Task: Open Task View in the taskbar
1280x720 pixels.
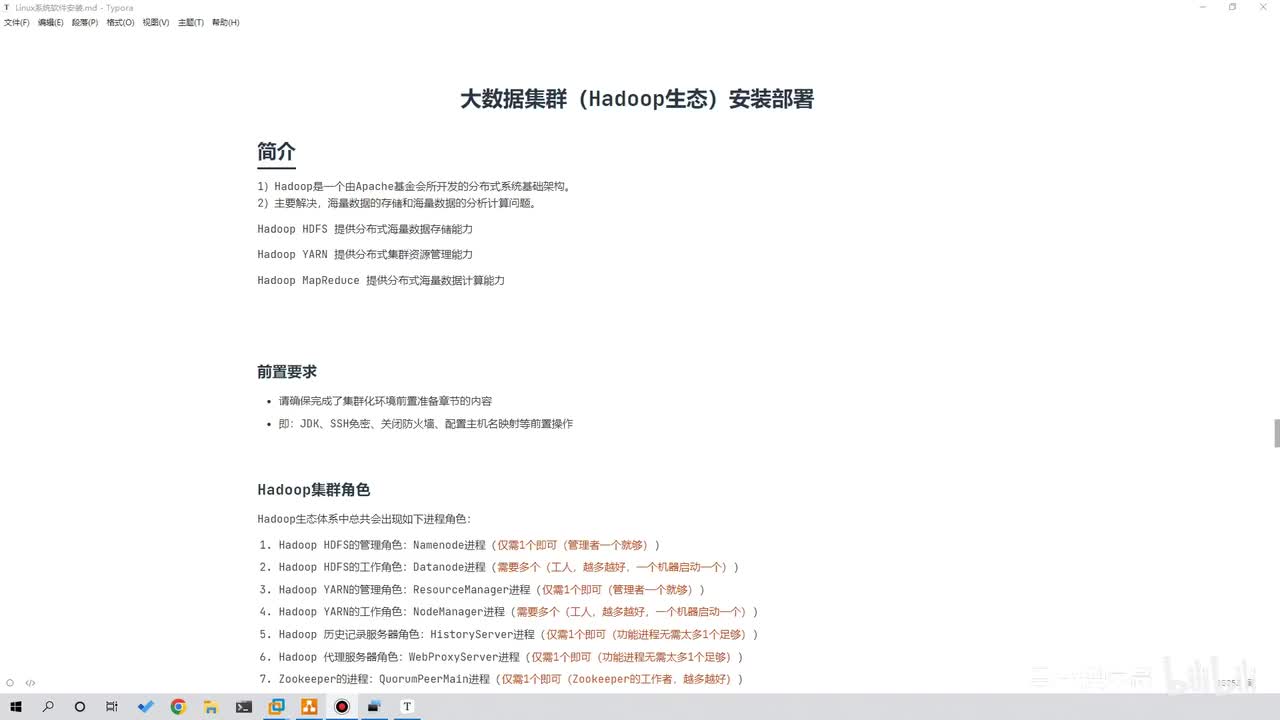Action: point(113,707)
